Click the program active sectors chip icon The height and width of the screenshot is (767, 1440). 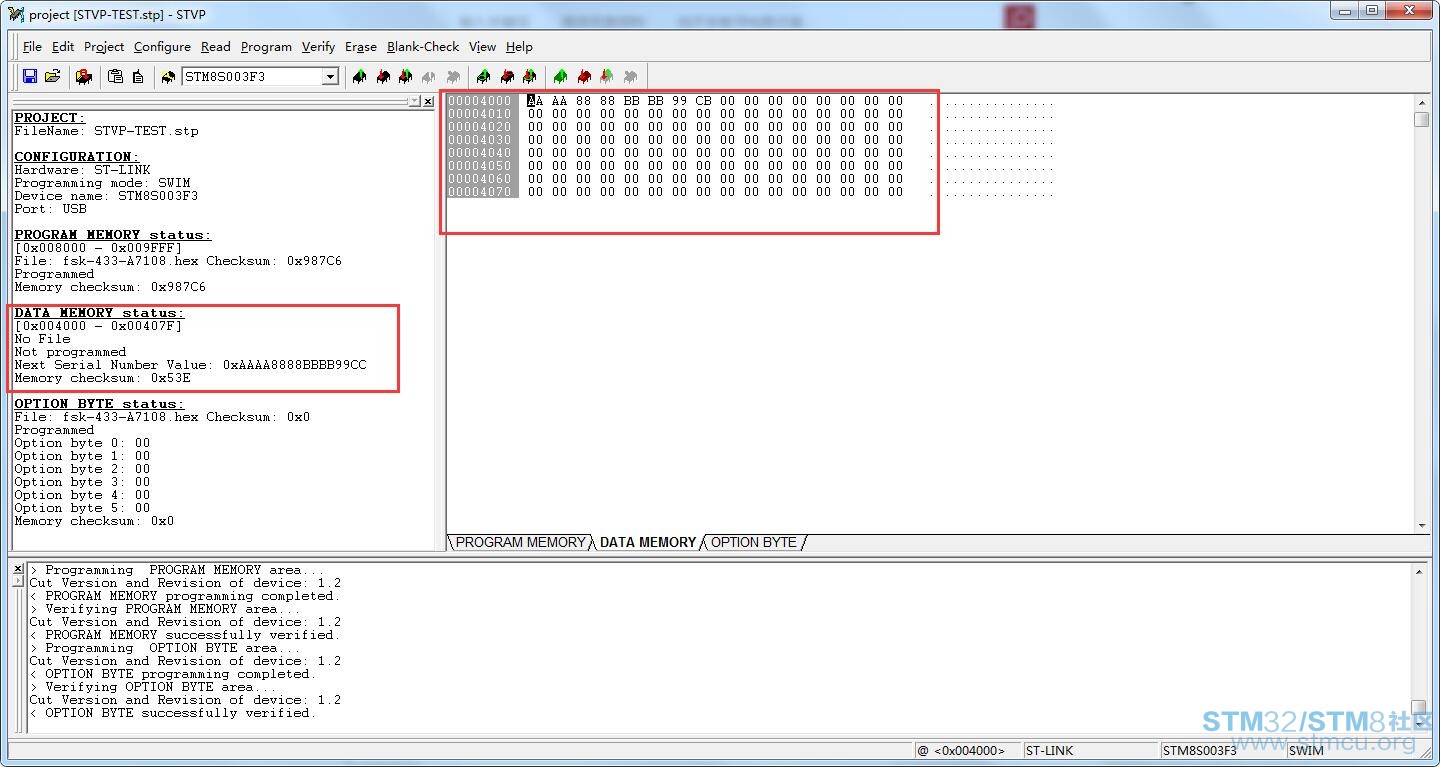[x=507, y=76]
